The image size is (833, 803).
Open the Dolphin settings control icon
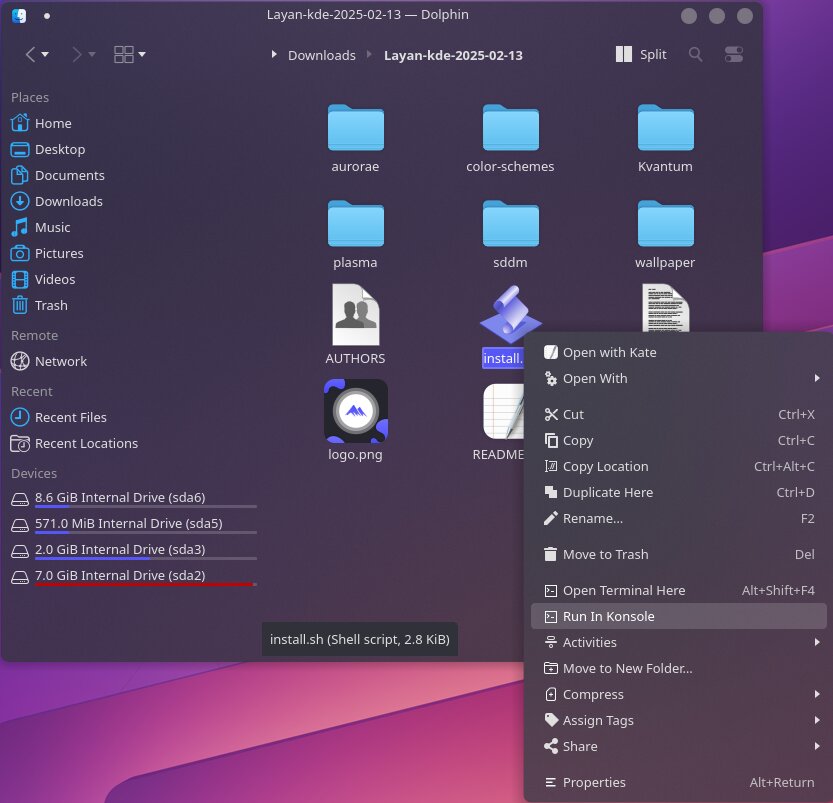click(735, 55)
